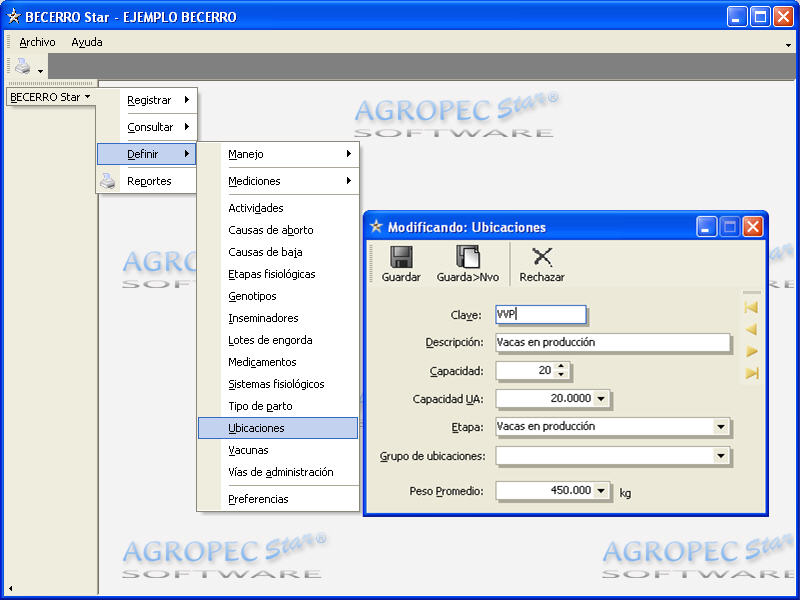Close the BECERRO Star main window
This screenshot has width=800, height=600.
783,17
